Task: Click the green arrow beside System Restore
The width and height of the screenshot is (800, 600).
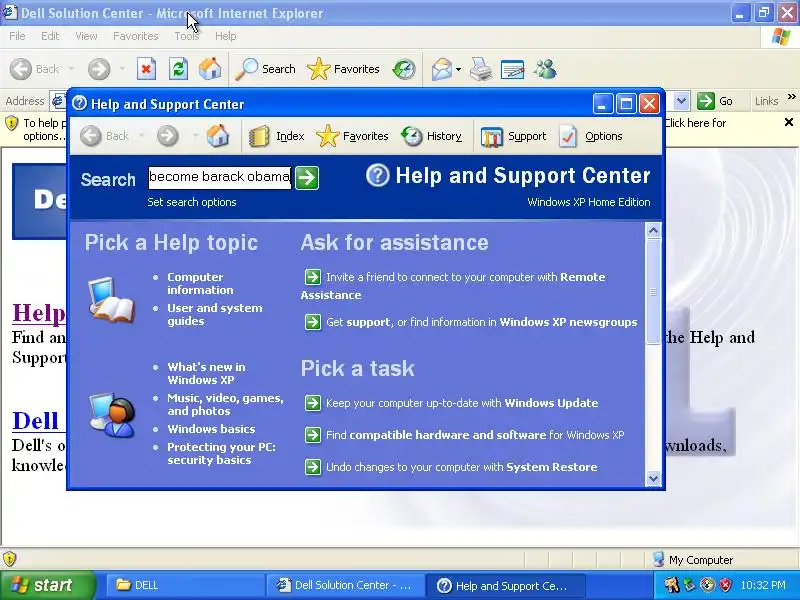Action: pos(313,467)
